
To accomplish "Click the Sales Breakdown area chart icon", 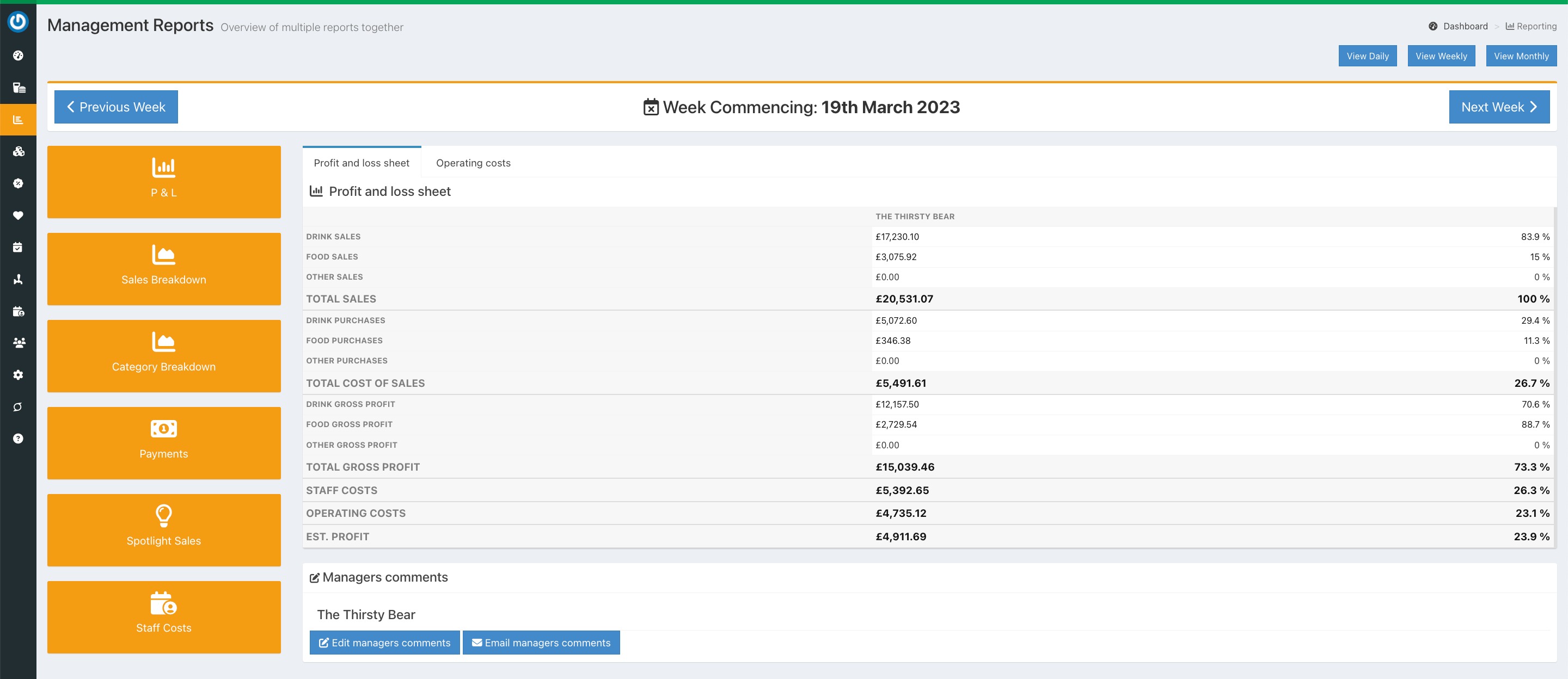I will coord(164,254).
